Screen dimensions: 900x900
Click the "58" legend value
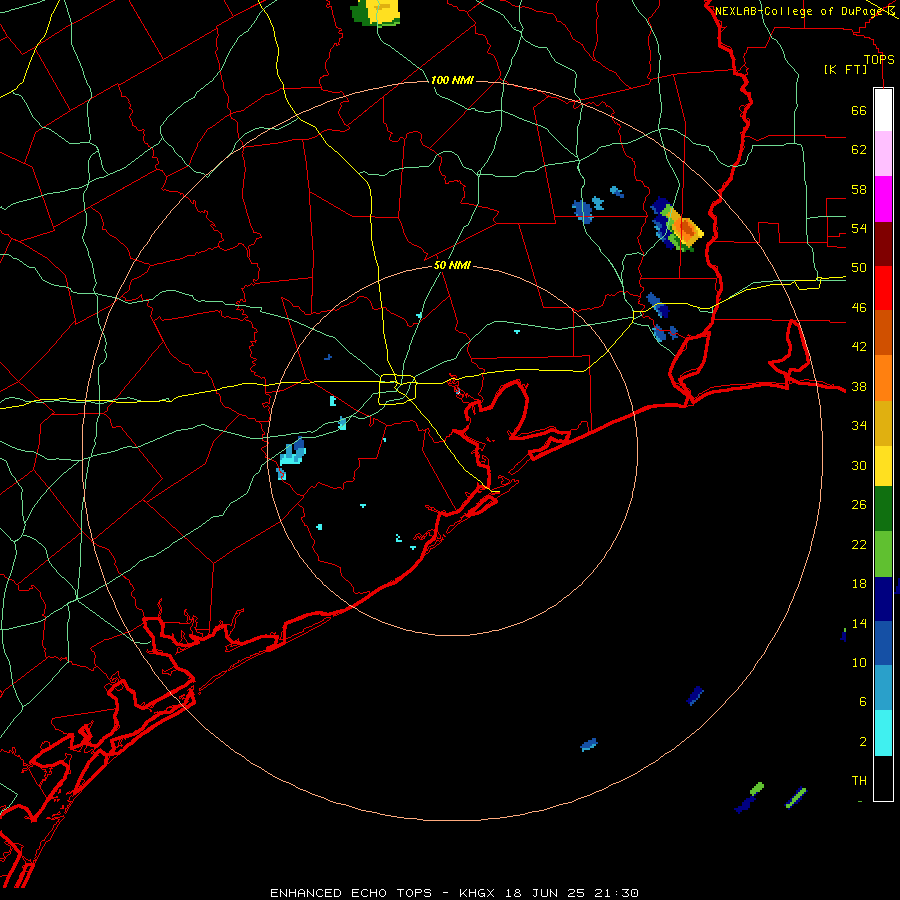pos(859,189)
